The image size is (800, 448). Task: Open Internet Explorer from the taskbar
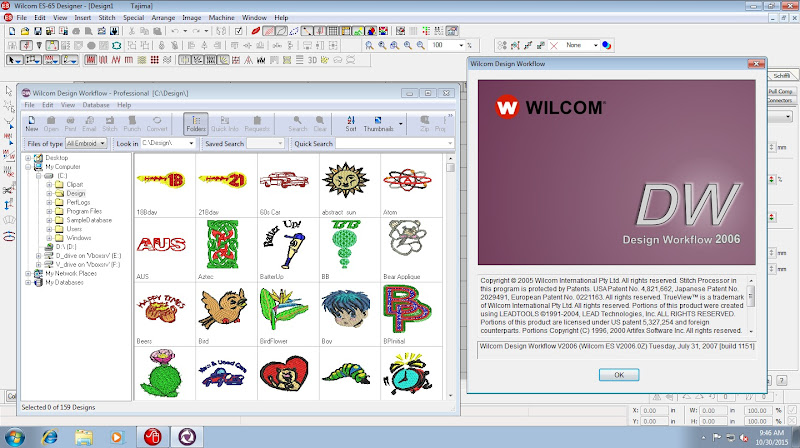pyautogui.click(x=49, y=437)
